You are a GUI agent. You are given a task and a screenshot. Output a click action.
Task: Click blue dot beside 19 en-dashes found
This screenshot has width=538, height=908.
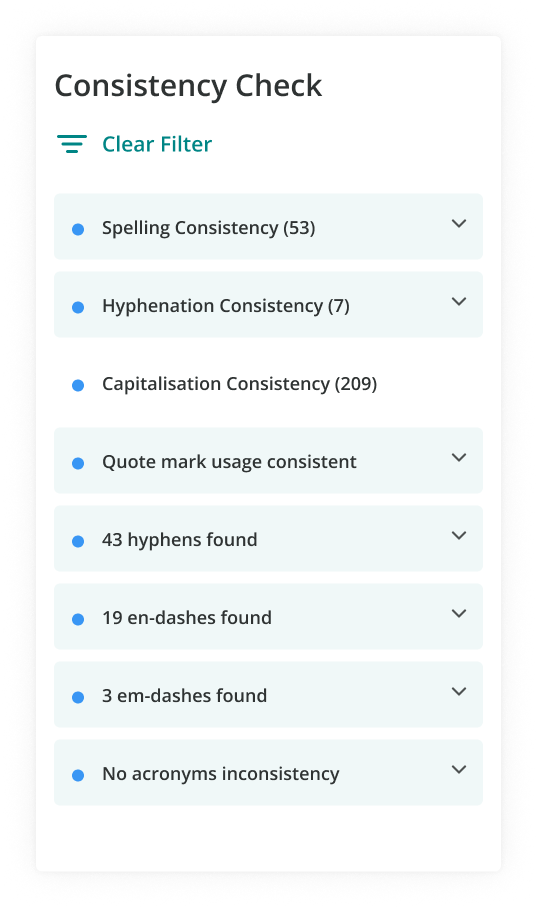(x=78, y=619)
